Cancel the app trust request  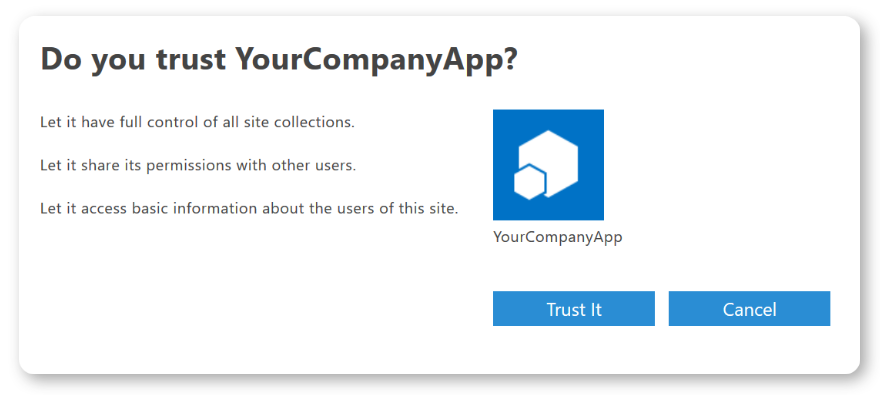749,309
